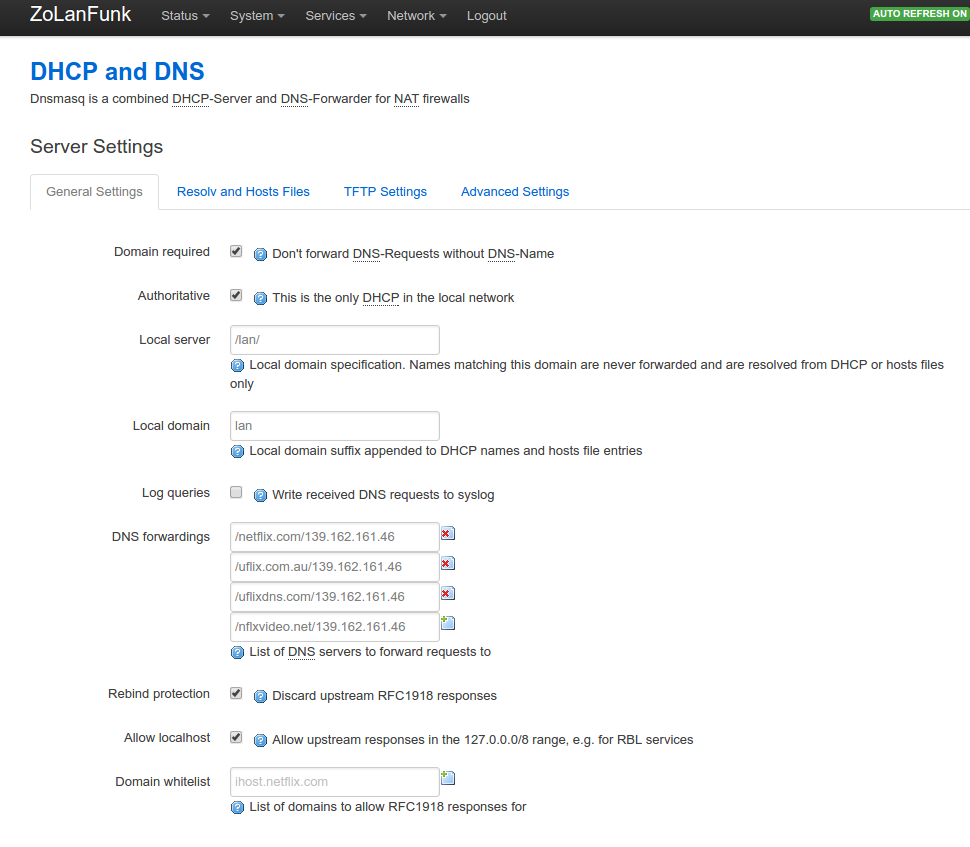Toggle the Authoritative checkbox
Image resolution: width=970 pixels, height=847 pixels.
(236, 296)
